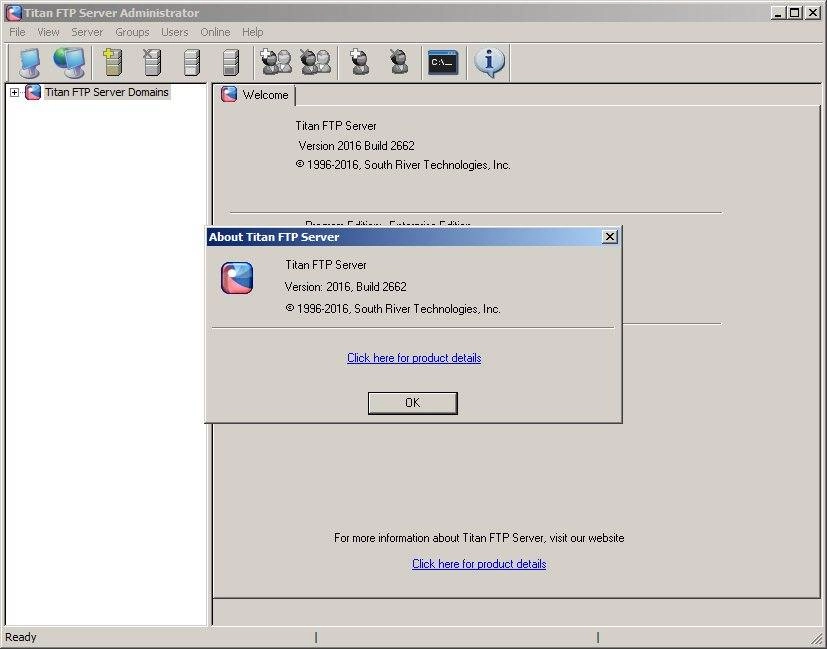Viewport: 827px width, 649px height.
Task: Click the delete user toolbar icon
Action: (399, 62)
